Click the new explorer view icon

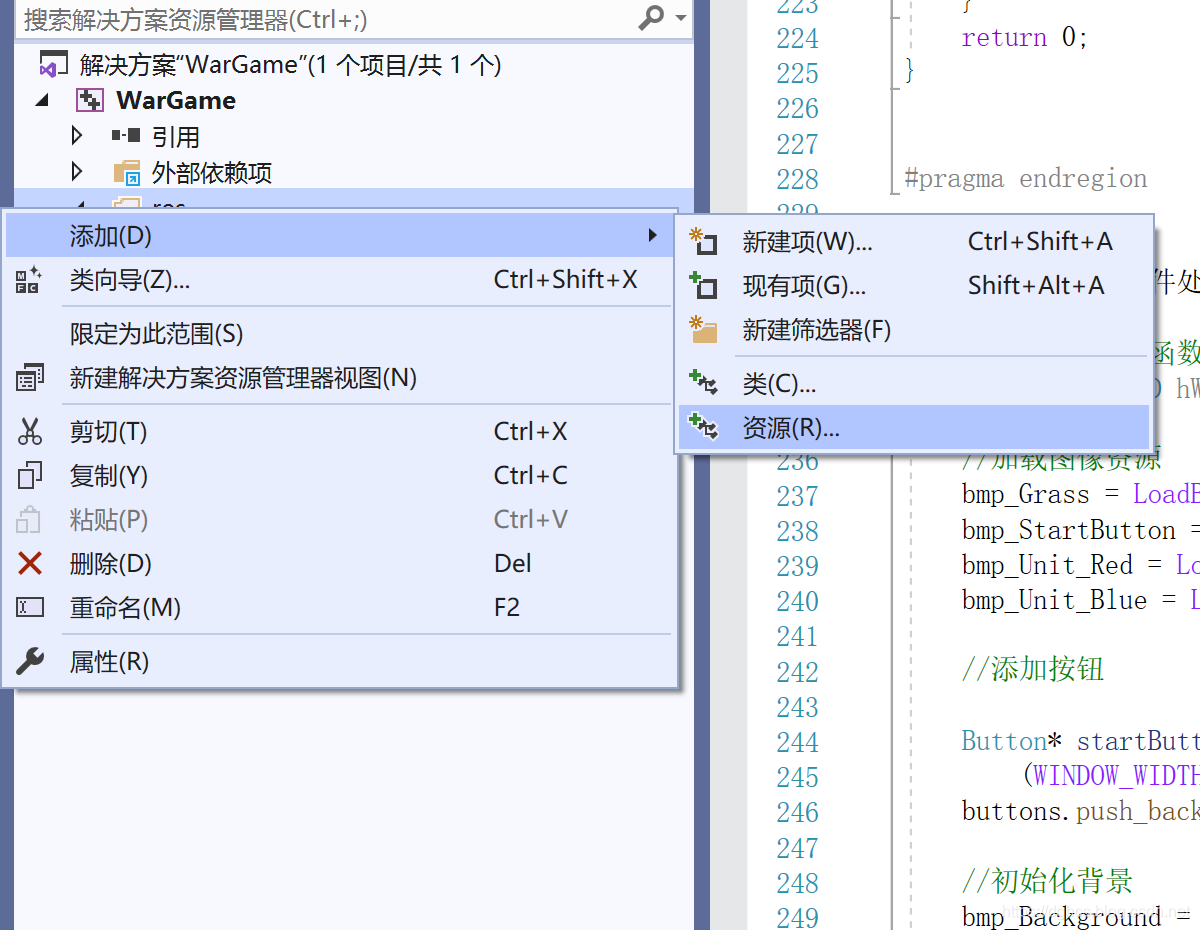[29, 378]
